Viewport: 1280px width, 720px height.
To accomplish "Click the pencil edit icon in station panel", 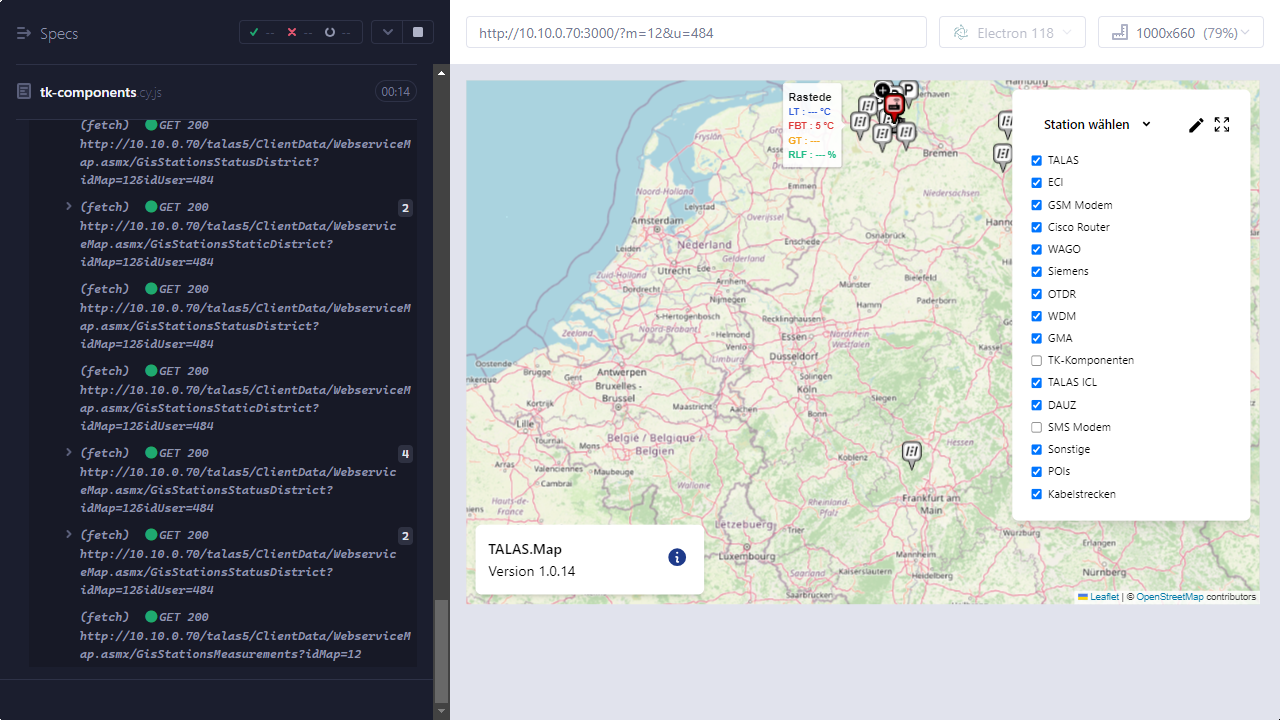I will click(x=1196, y=125).
